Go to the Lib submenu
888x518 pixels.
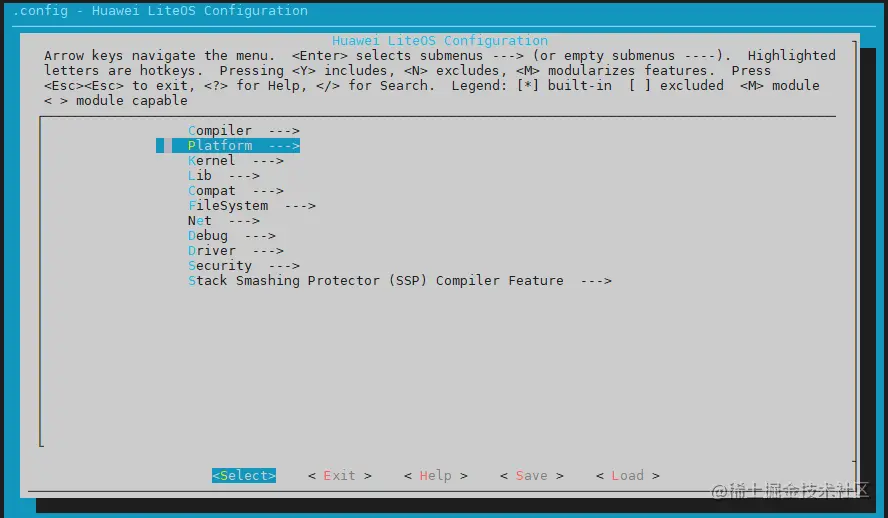224,175
